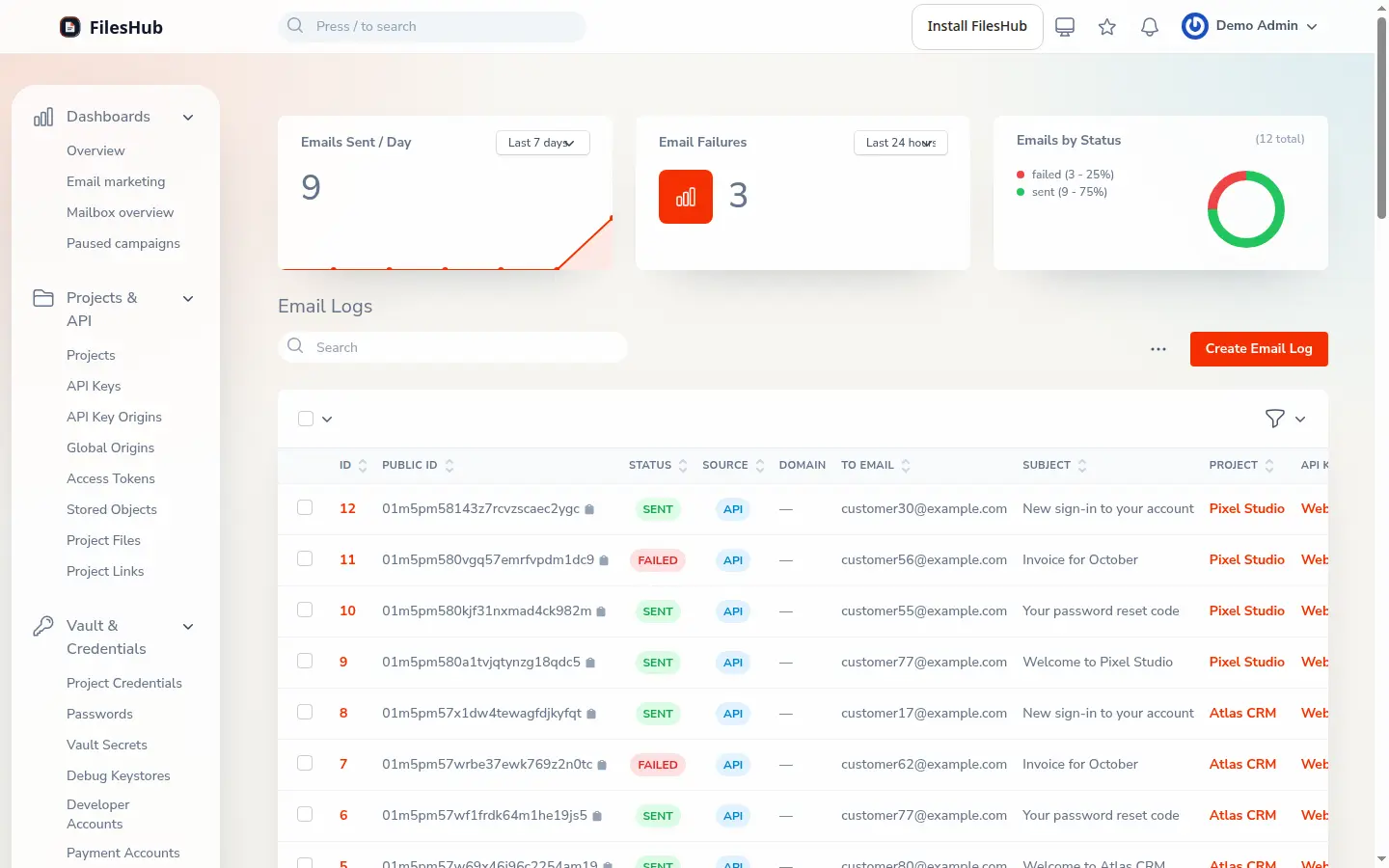
Task: Click the Vault & Credentials key icon
Action: click(x=43, y=626)
